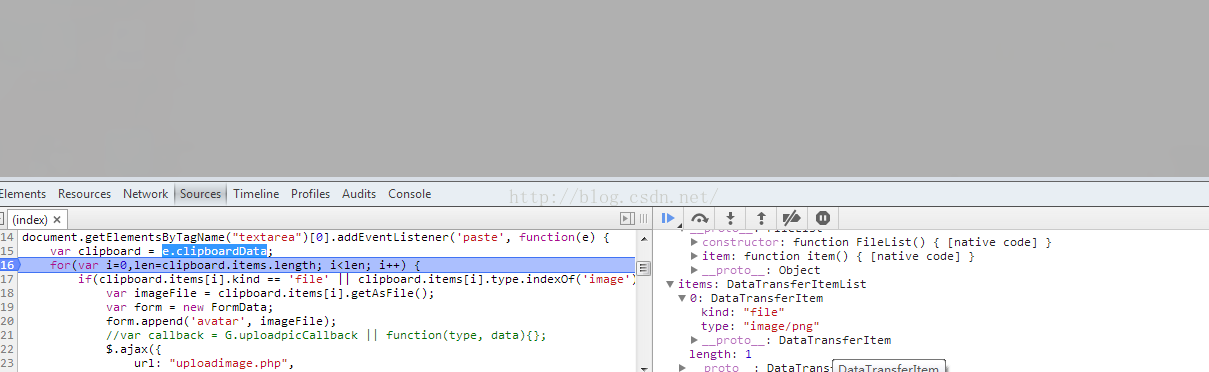This screenshot has height=372, width=1209.
Task: Set breakpoint on line number 22
Action: [x=8, y=349]
